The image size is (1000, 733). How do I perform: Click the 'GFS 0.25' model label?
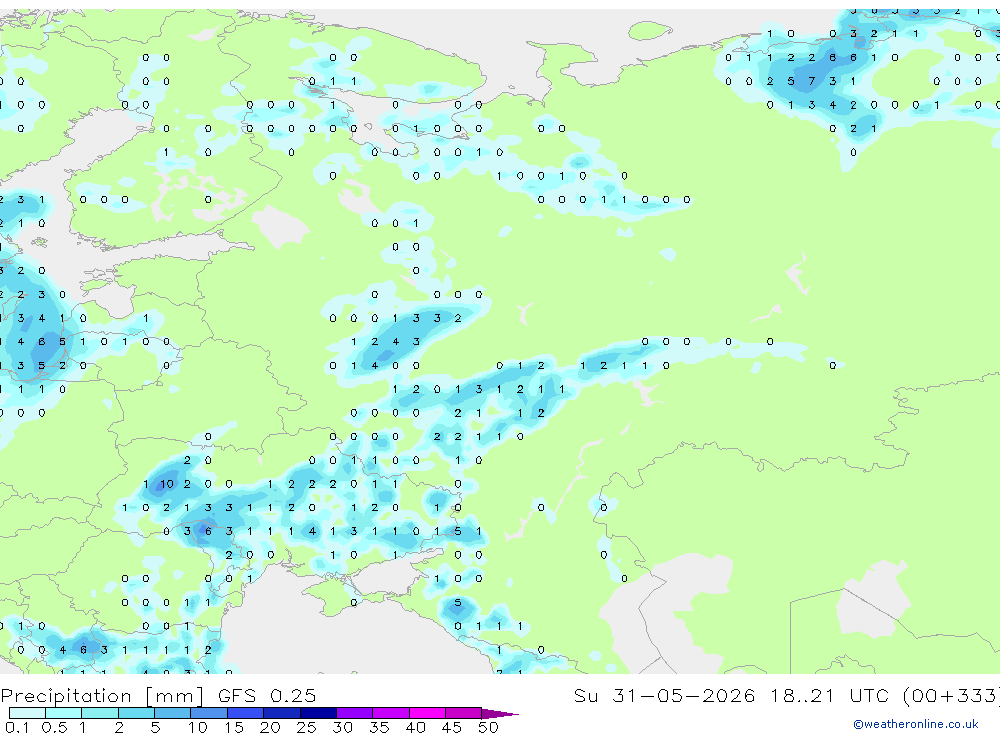(267, 695)
